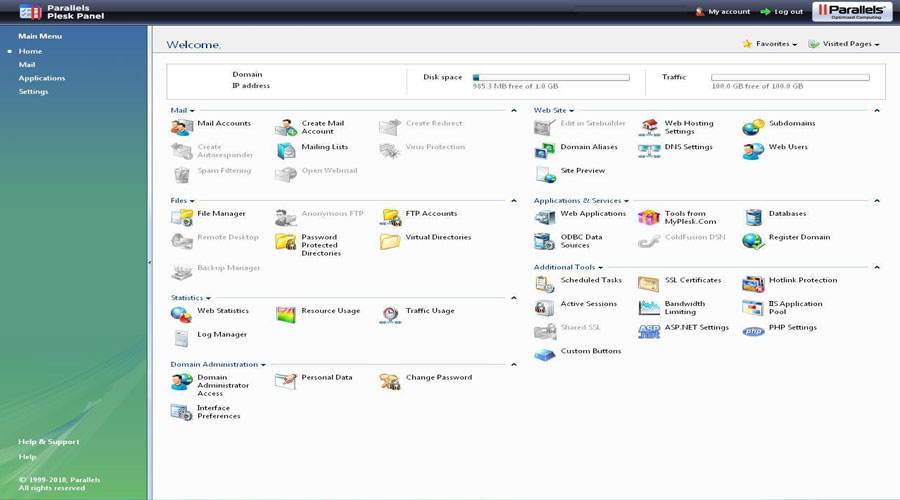The height and width of the screenshot is (500, 900).
Task: Click the Mail Accounts icon
Action: 181,127
